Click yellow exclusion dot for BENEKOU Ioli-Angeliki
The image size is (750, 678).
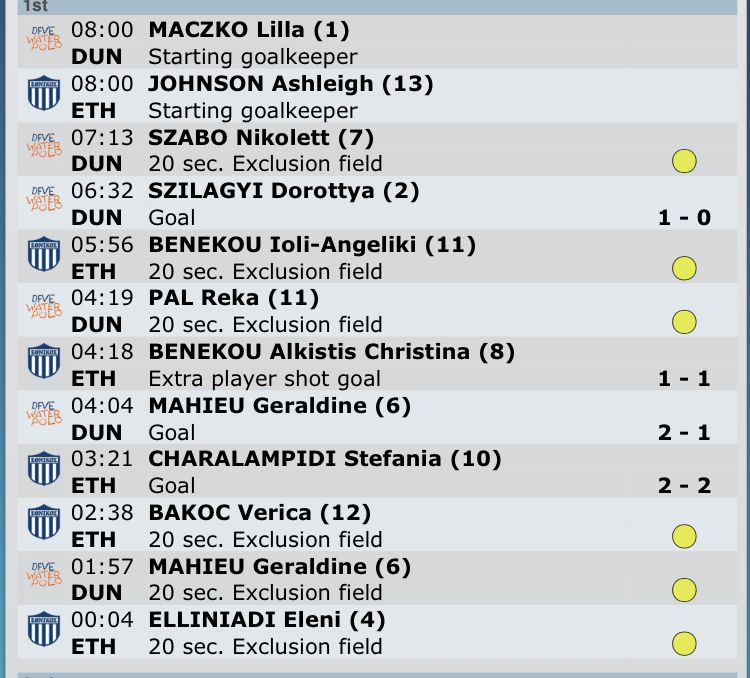[x=684, y=269]
